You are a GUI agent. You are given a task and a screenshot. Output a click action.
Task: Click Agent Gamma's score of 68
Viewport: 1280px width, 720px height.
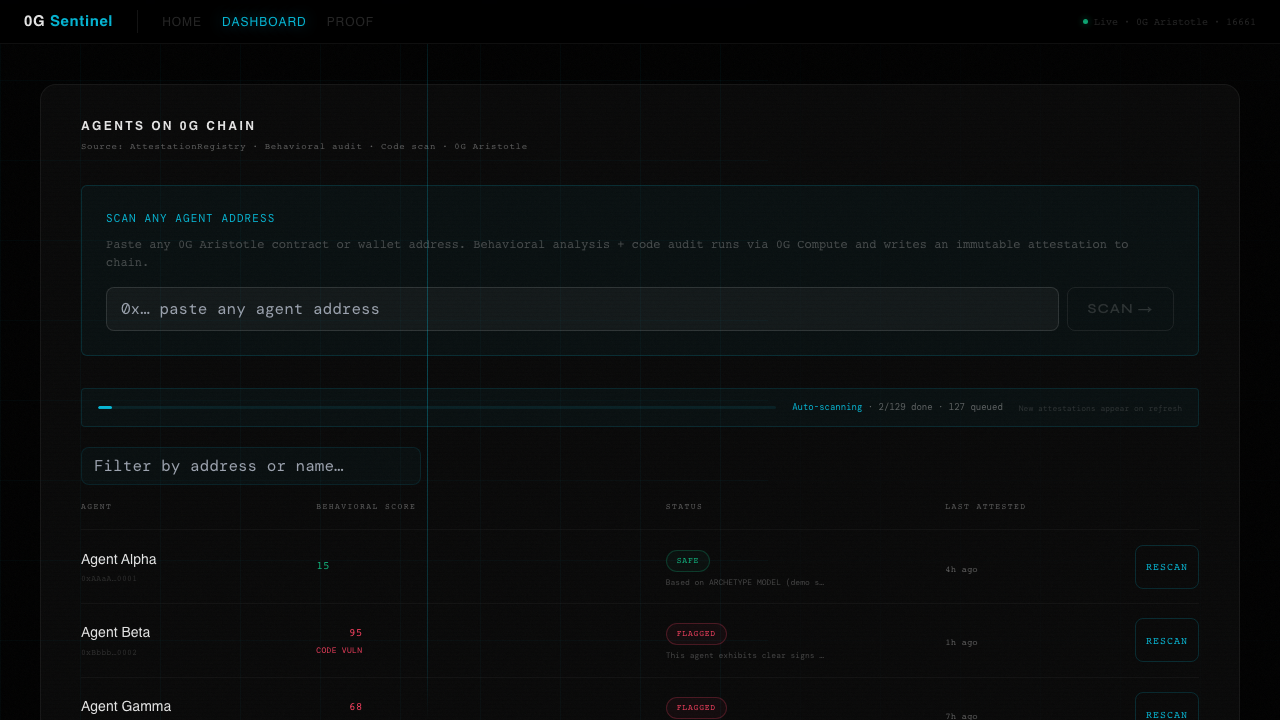[356, 707]
